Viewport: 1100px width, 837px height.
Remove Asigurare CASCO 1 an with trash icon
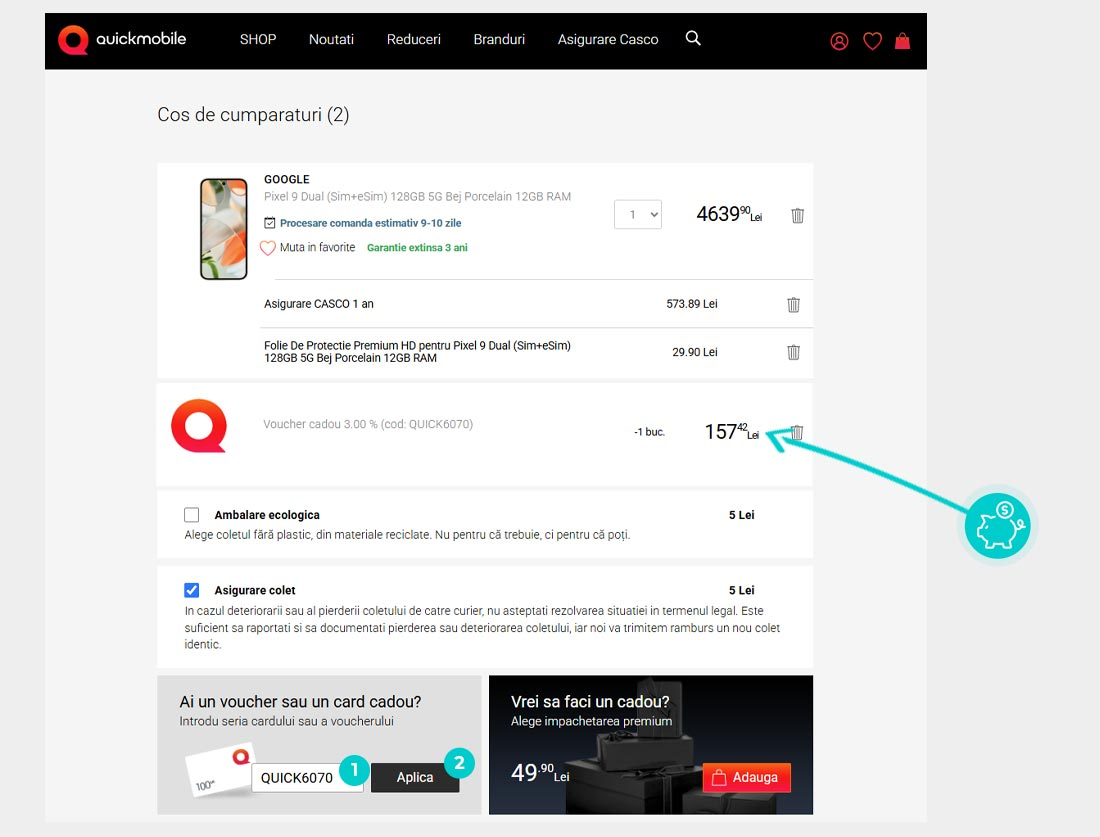pos(793,304)
